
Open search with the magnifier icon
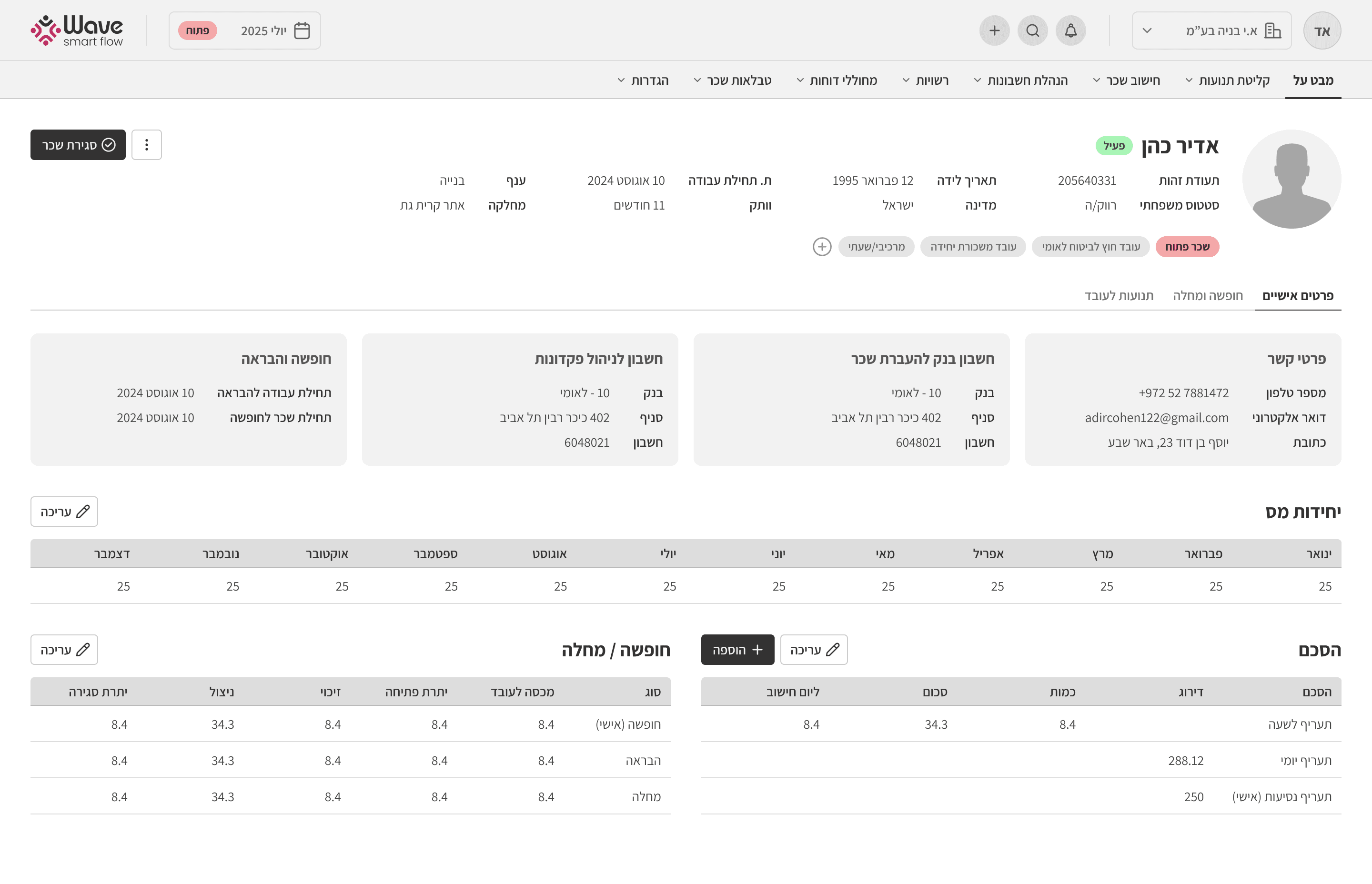(x=1032, y=30)
